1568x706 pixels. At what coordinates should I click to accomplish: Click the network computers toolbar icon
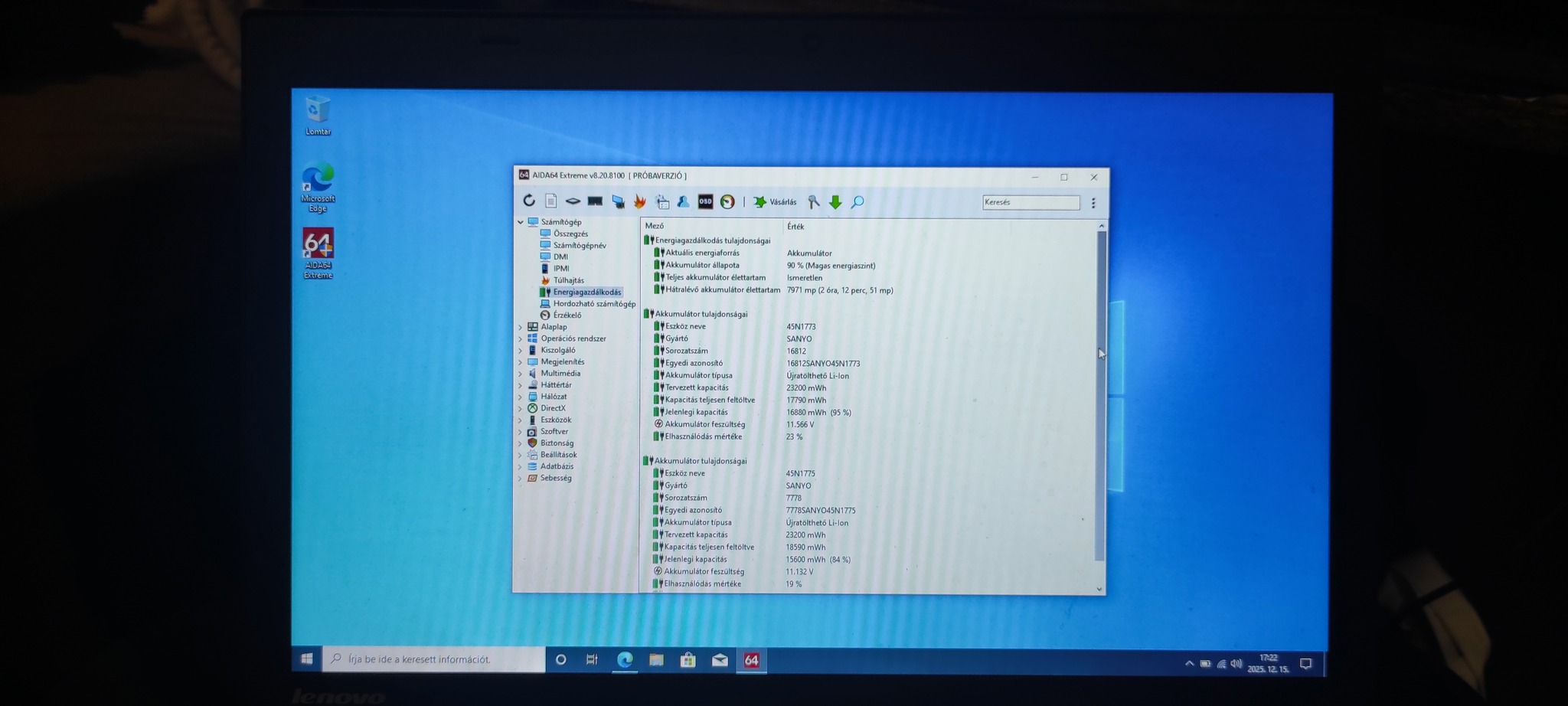click(x=618, y=201)
